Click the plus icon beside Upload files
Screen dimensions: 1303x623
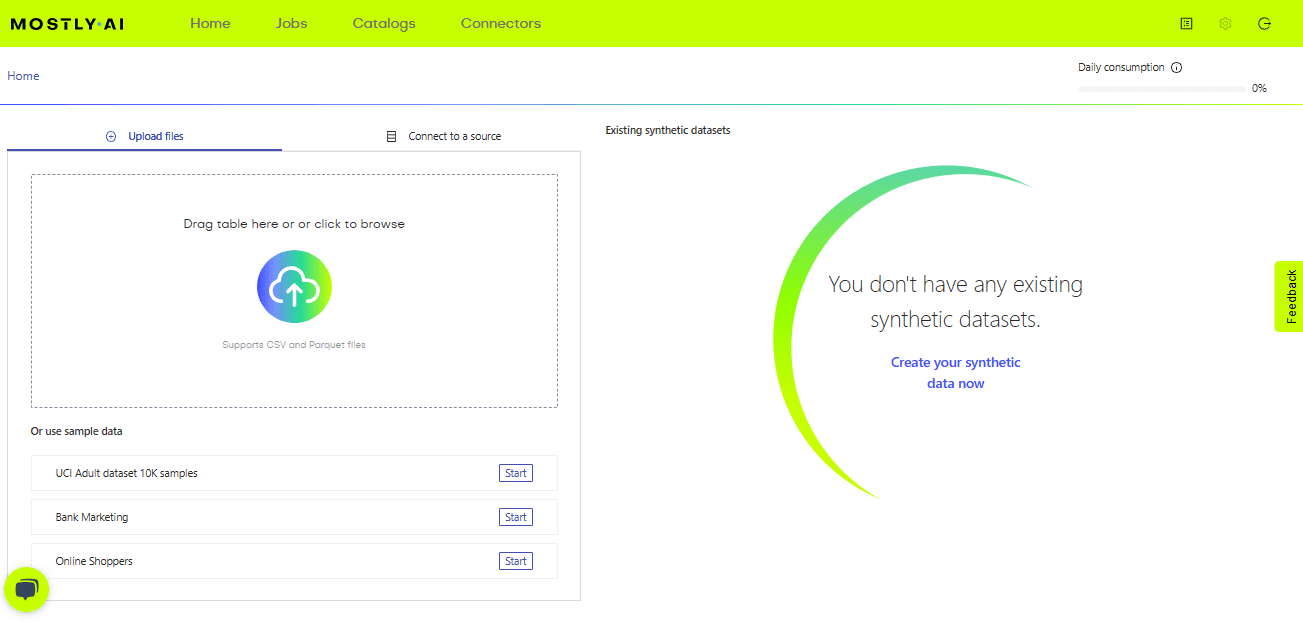111,136
